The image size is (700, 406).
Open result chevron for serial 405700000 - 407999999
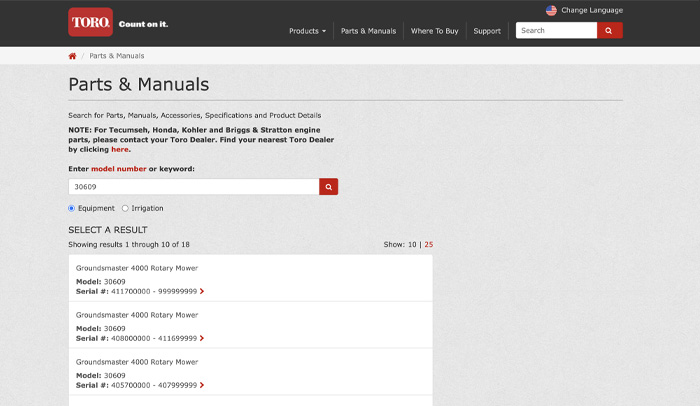[x=202, y=385]
